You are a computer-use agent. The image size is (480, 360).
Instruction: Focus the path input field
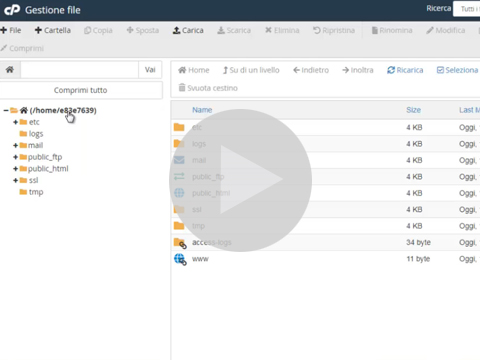(79, 70)
